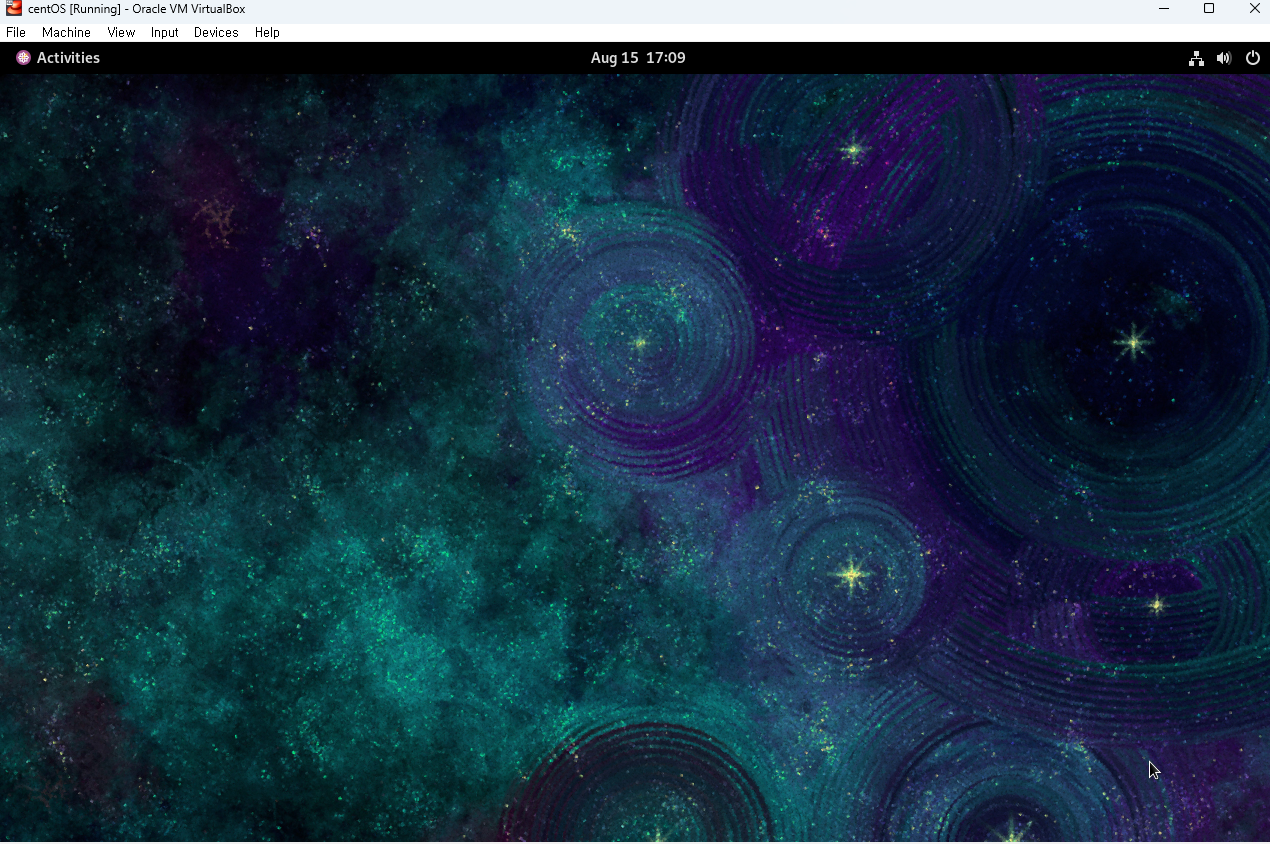Click the wired network status icon
Image resolution: width=1270 pixels, height=844 pixels.
tap(1196, 58)
